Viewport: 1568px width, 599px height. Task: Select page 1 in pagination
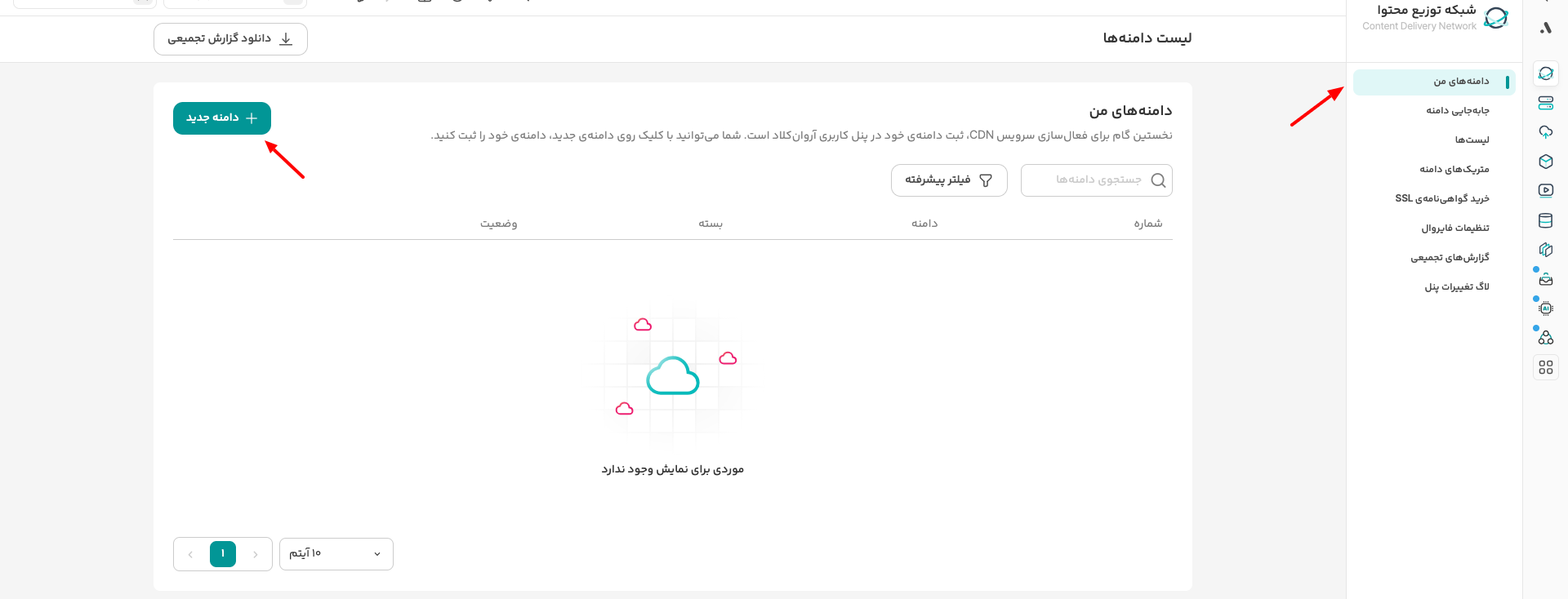223,554
